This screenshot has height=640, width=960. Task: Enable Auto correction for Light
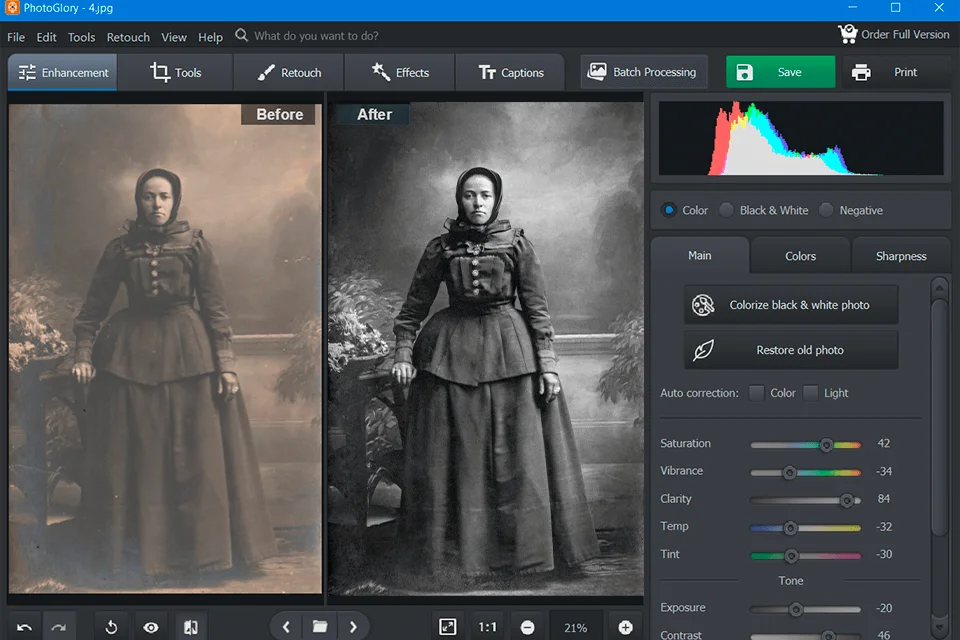tap(813, 393)
